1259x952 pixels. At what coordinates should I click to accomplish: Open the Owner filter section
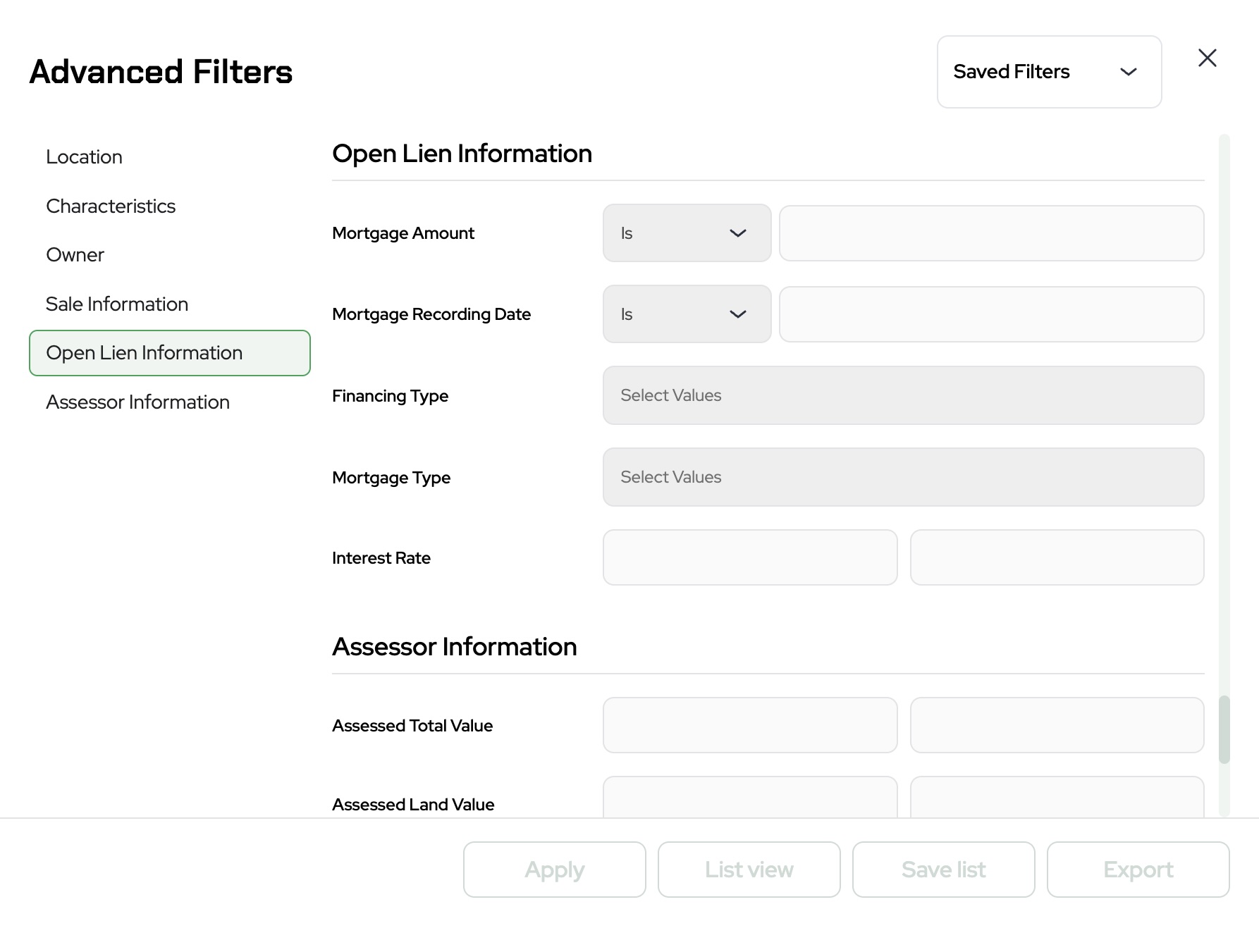pos(75,255)
